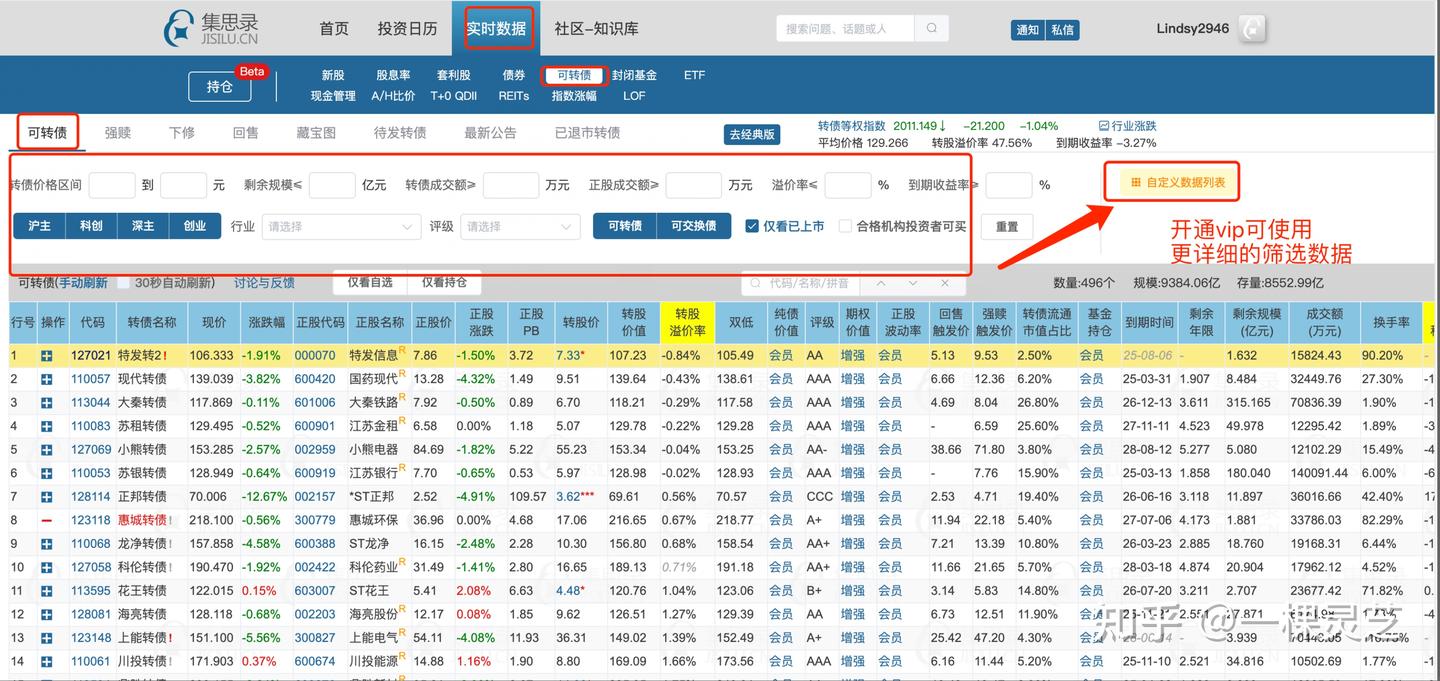Click the search magnifier button
The width and height of the screenshot is (1440, 681).
pyautogui.click(x=931, y=29)
